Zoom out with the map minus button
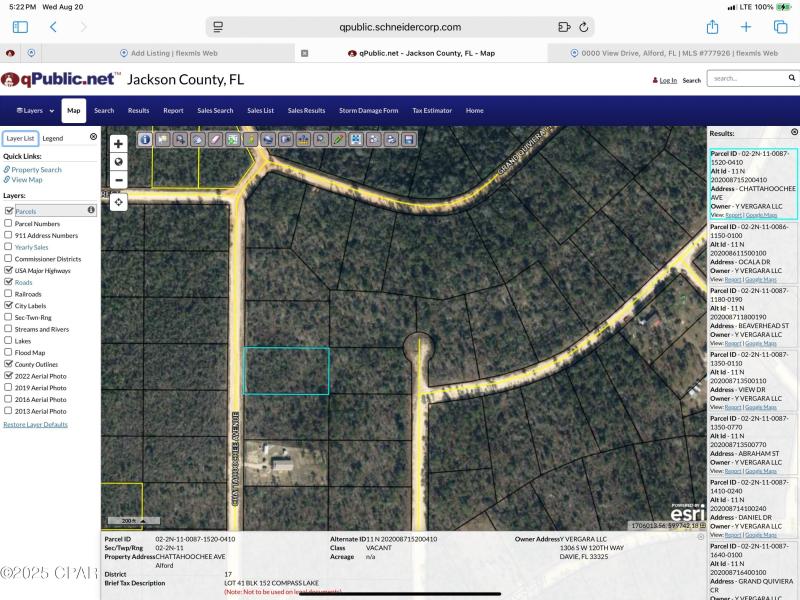This screenshot has height=600, width=800. [x=118, y=180]
